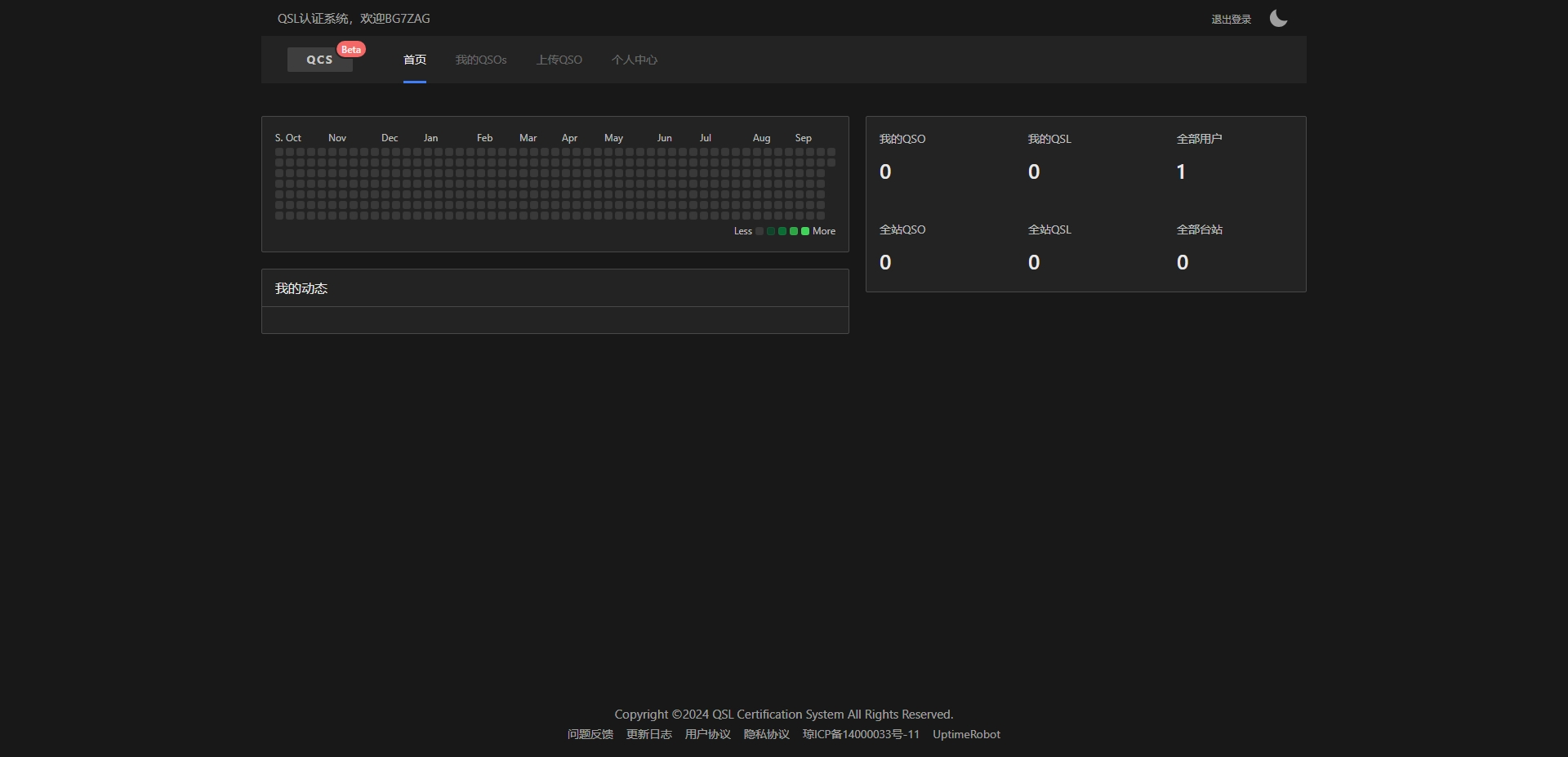Click the 全部用户 statistic value
This screenshot has width=1568, height=757.
(1181, 171)
